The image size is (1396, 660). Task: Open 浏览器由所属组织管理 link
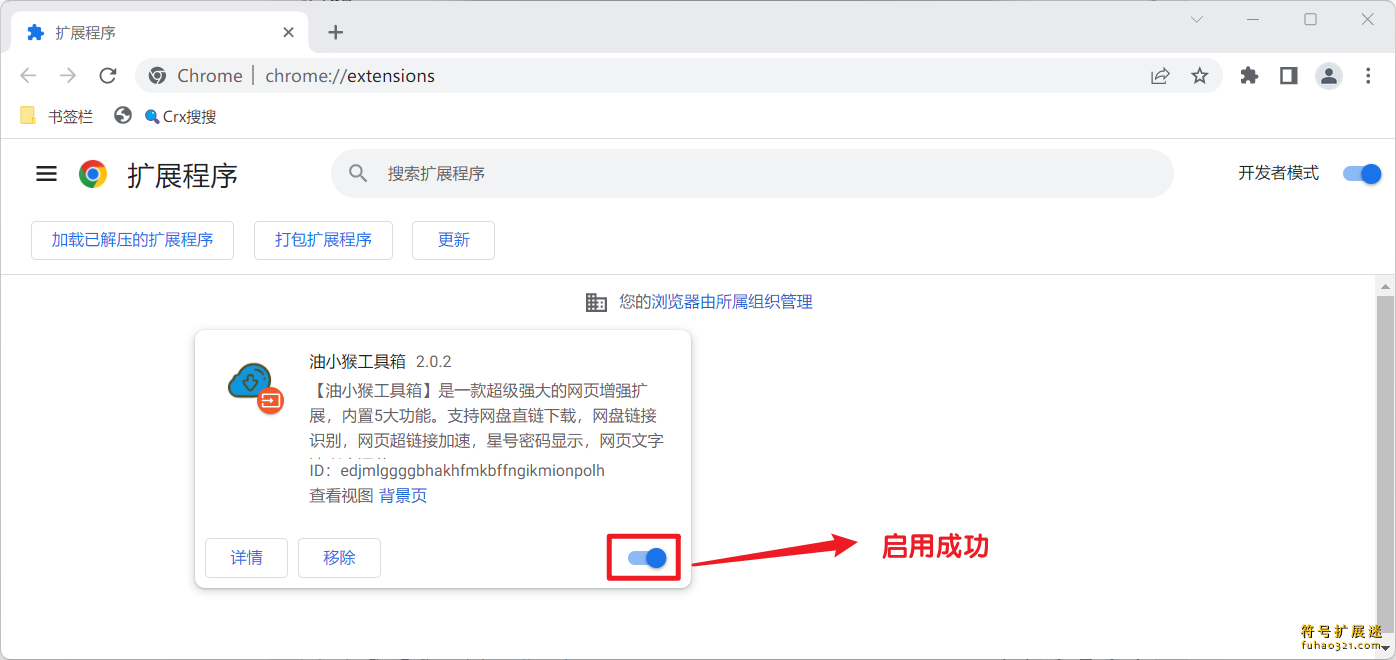[732, 302]
